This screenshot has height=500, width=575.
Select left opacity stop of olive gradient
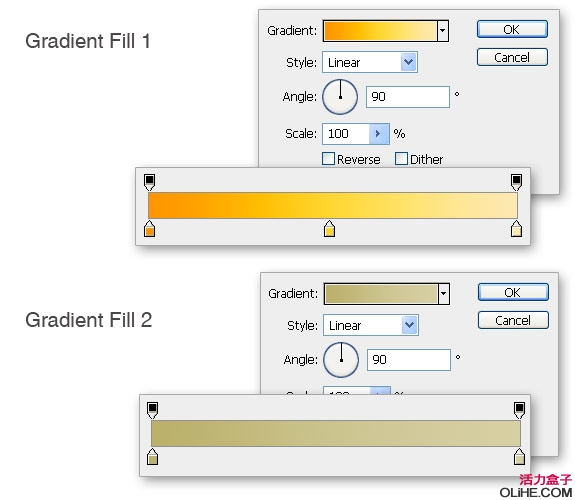[x=153, y=410]
